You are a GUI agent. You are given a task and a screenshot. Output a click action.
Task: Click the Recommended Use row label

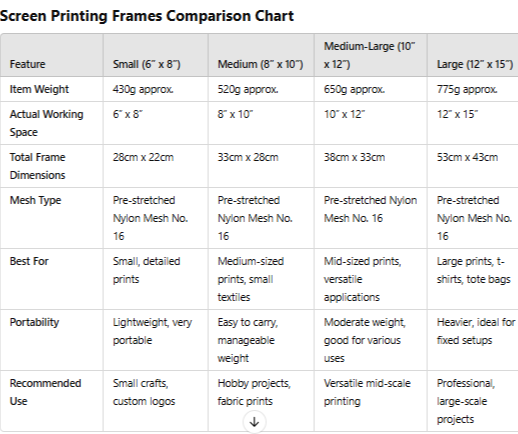[45, 392]
